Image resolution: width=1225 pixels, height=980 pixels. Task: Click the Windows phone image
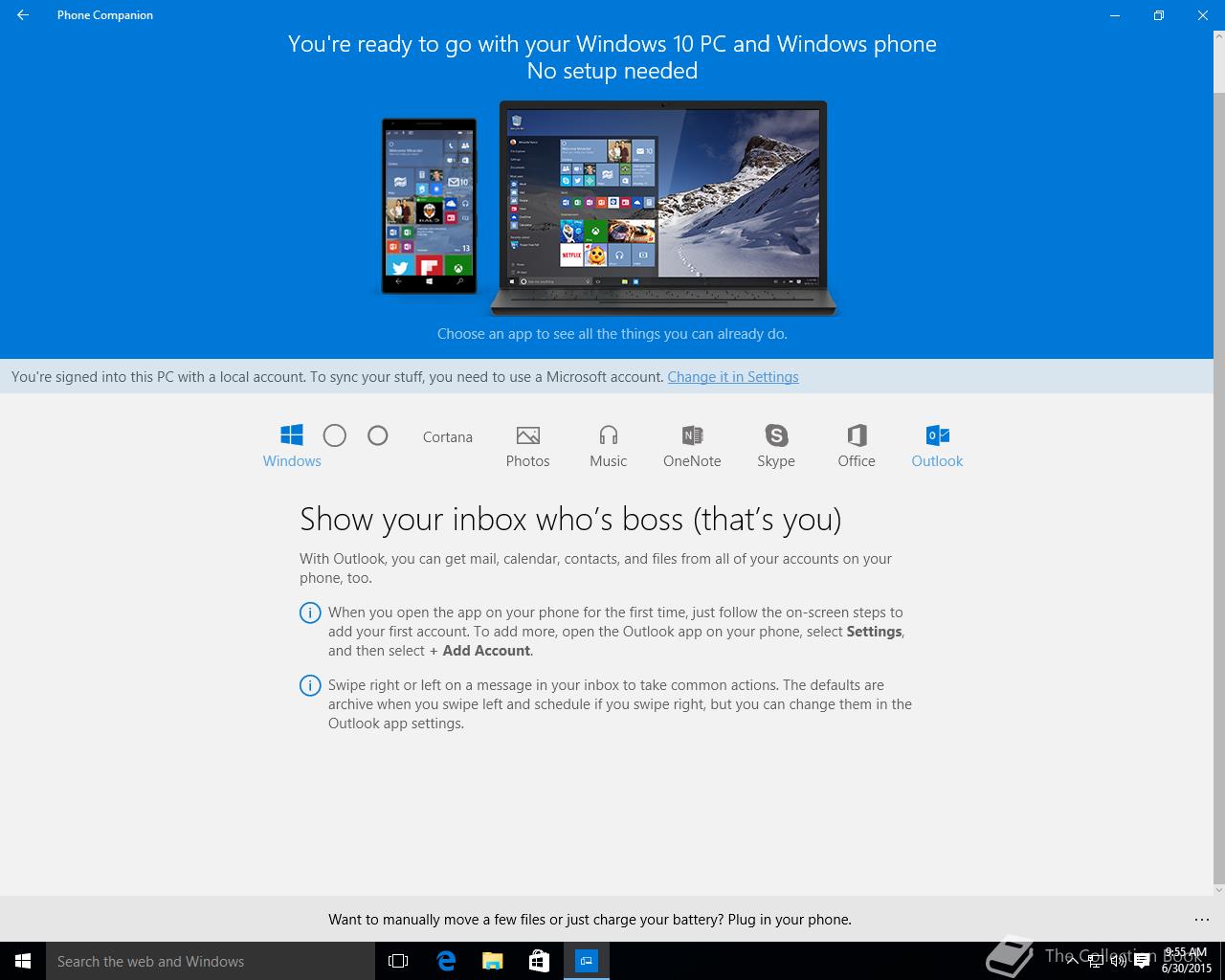pyautogui.click(x=429, y=206)
